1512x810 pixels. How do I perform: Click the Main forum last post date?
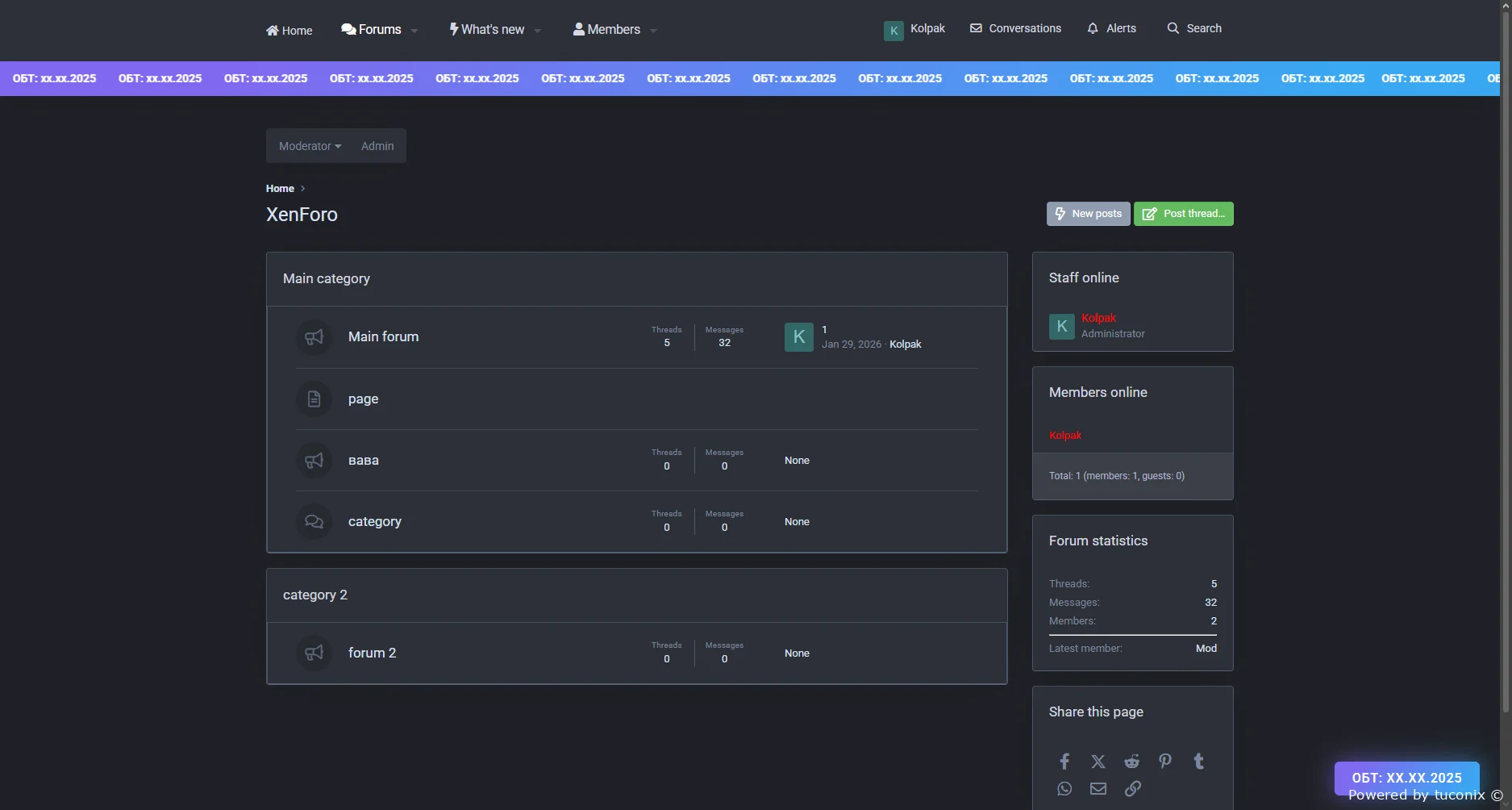tap(852, 344)
